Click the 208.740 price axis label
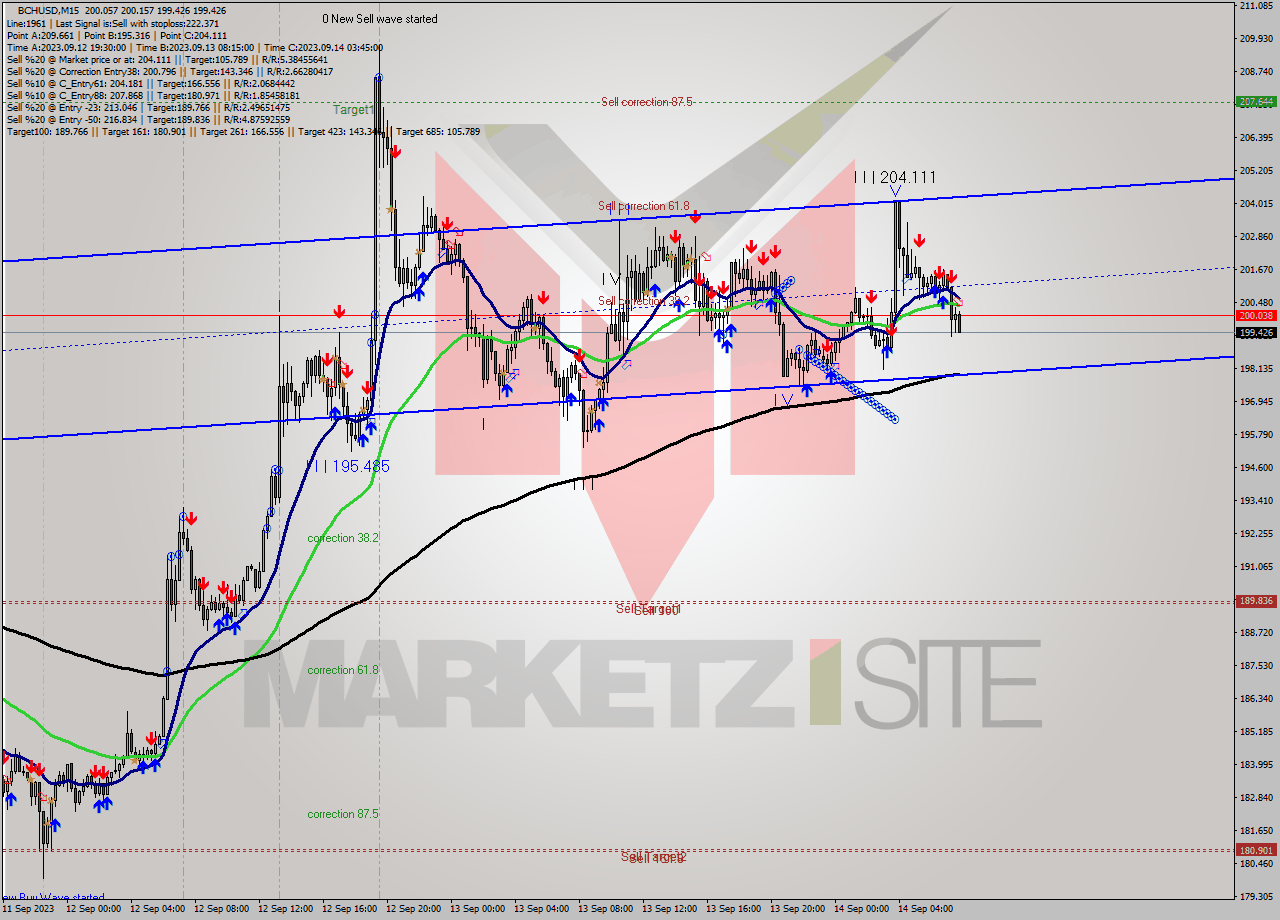 (x=1256, y=72)
